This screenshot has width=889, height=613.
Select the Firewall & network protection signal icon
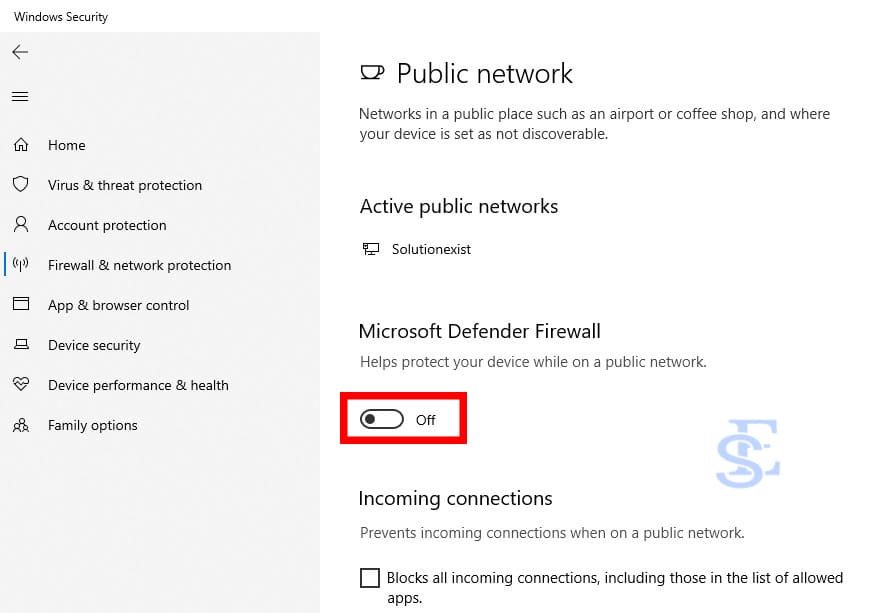(x=20, y=265)
